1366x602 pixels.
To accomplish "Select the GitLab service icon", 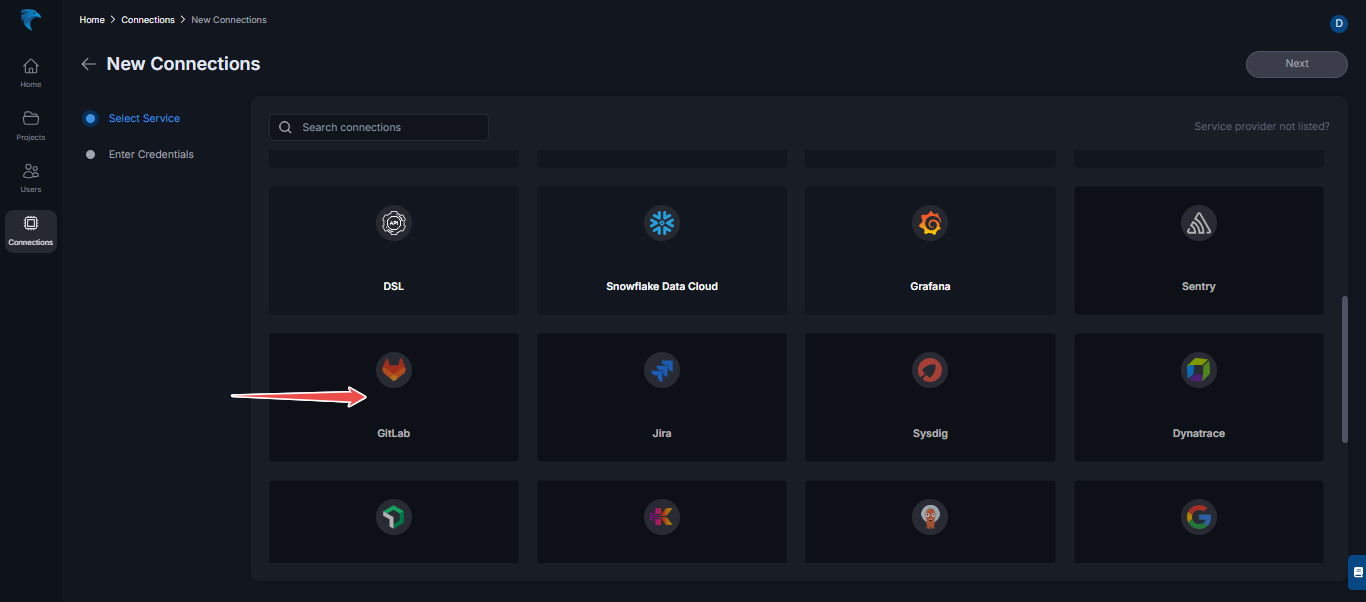I will pos(393,370).
